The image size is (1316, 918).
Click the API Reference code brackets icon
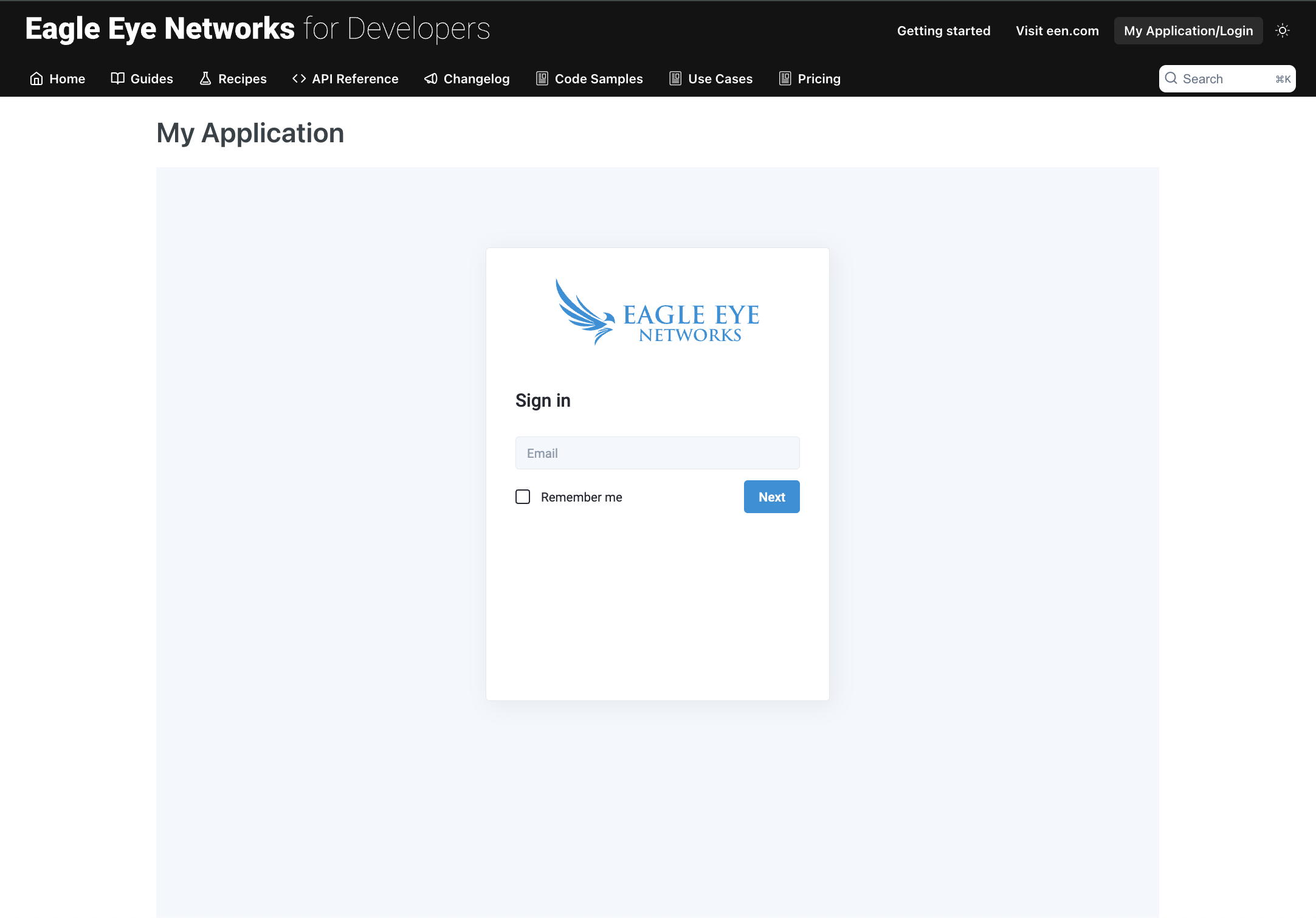(x=299, y=78)
